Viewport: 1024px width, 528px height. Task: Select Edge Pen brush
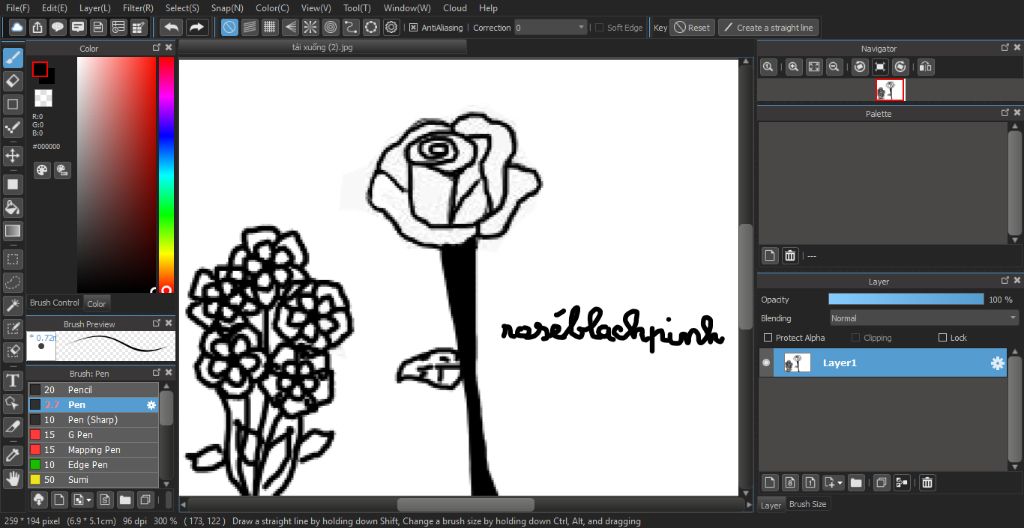click(93, 465)
